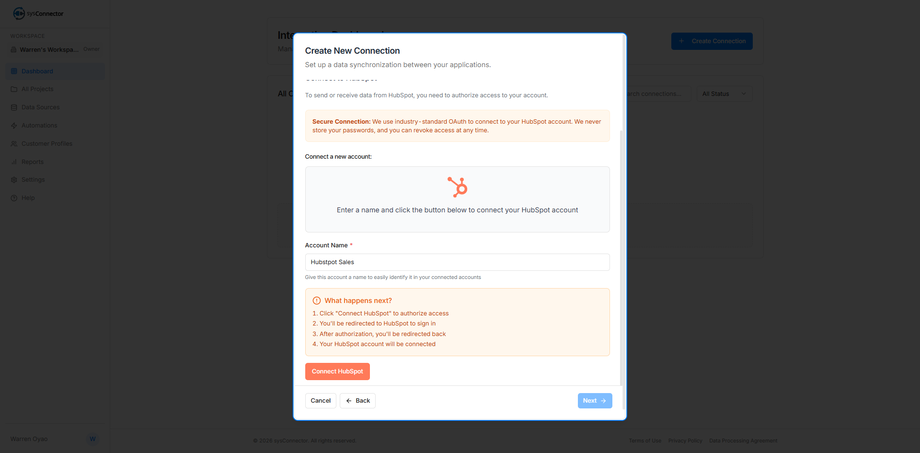Expand the All Status dropdown
The image size is (920, 453).
725,94
